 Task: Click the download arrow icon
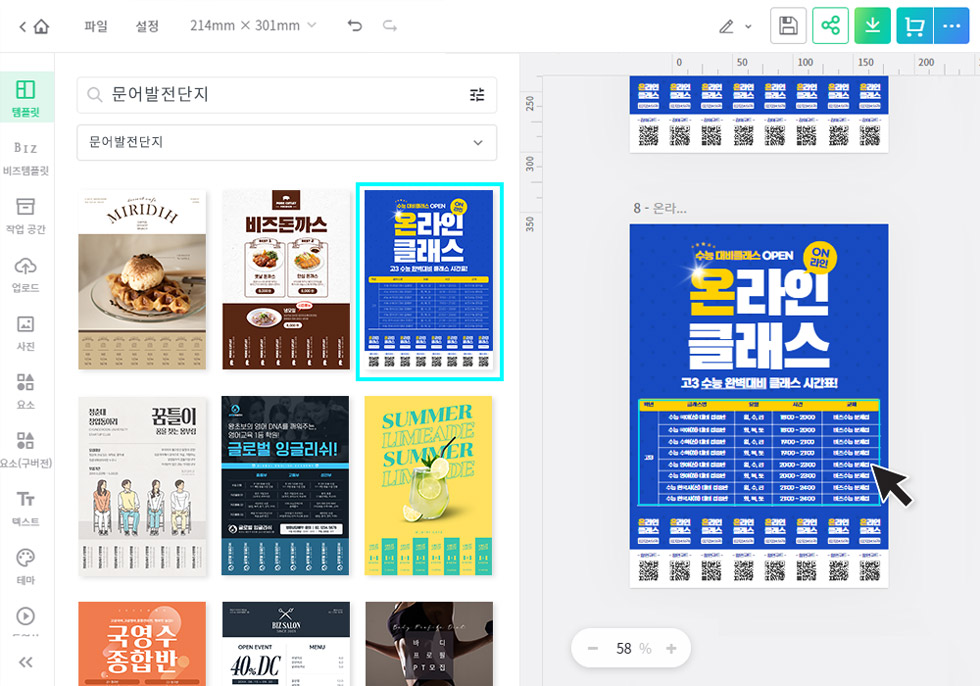tap(872, 26)
